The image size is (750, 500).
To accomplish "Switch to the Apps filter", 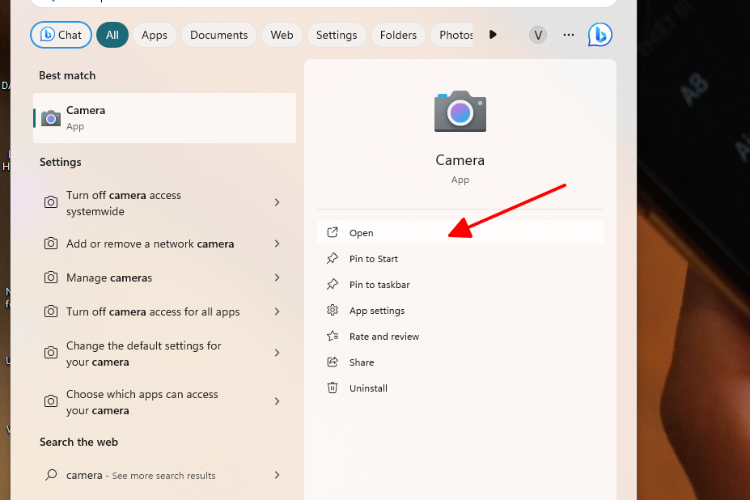I will (x=154, y=35).
